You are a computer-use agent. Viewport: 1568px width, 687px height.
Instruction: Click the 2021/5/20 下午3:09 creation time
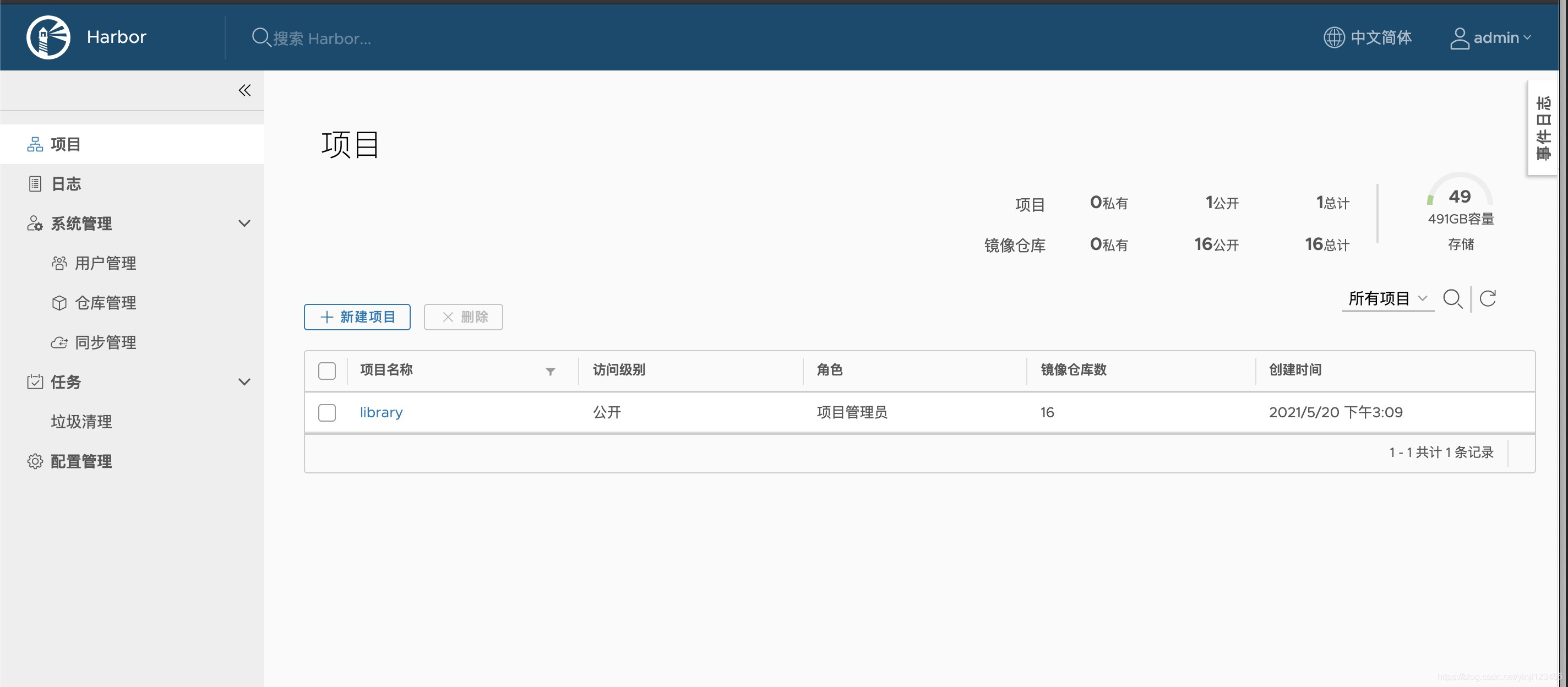pyautogui.click(x=1336, y=412)
